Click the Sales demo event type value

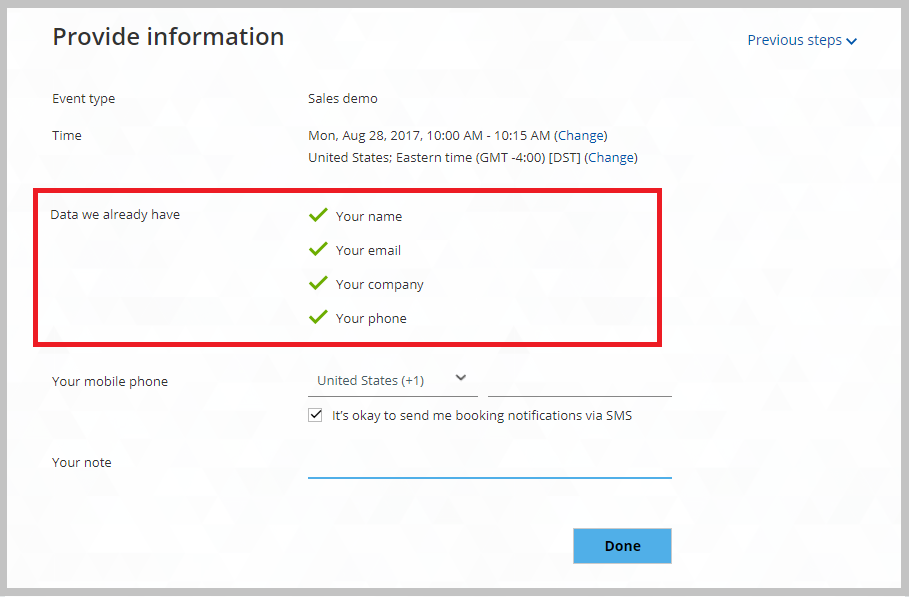(343, 99)
